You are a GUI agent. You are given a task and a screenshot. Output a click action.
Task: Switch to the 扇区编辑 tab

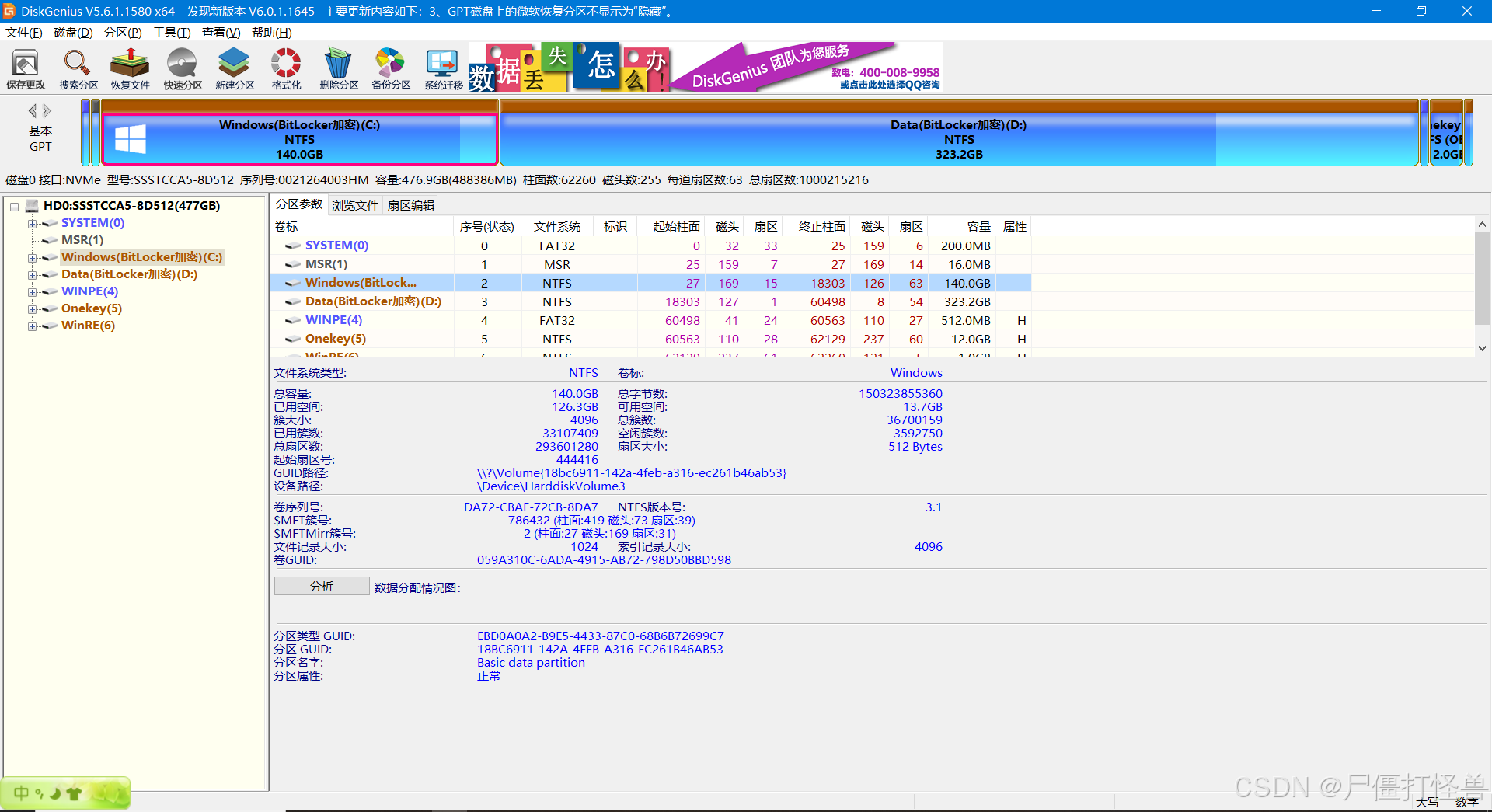click(411, 205)
